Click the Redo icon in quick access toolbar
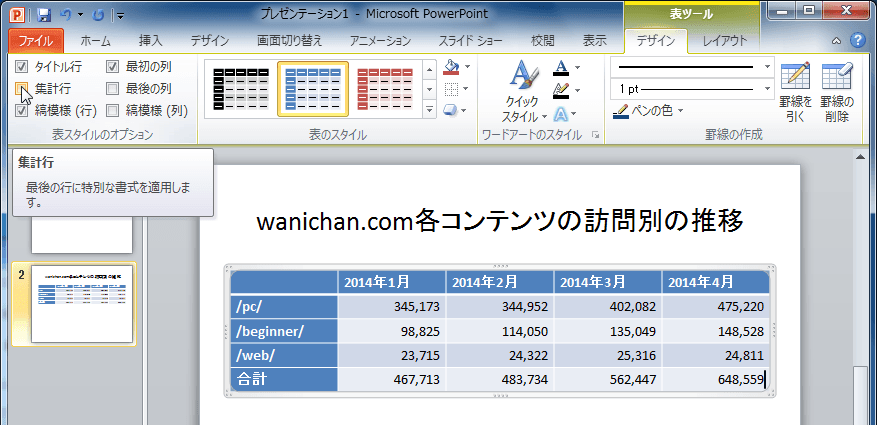This screenshot has height=425, width=877. pos(98,15)
